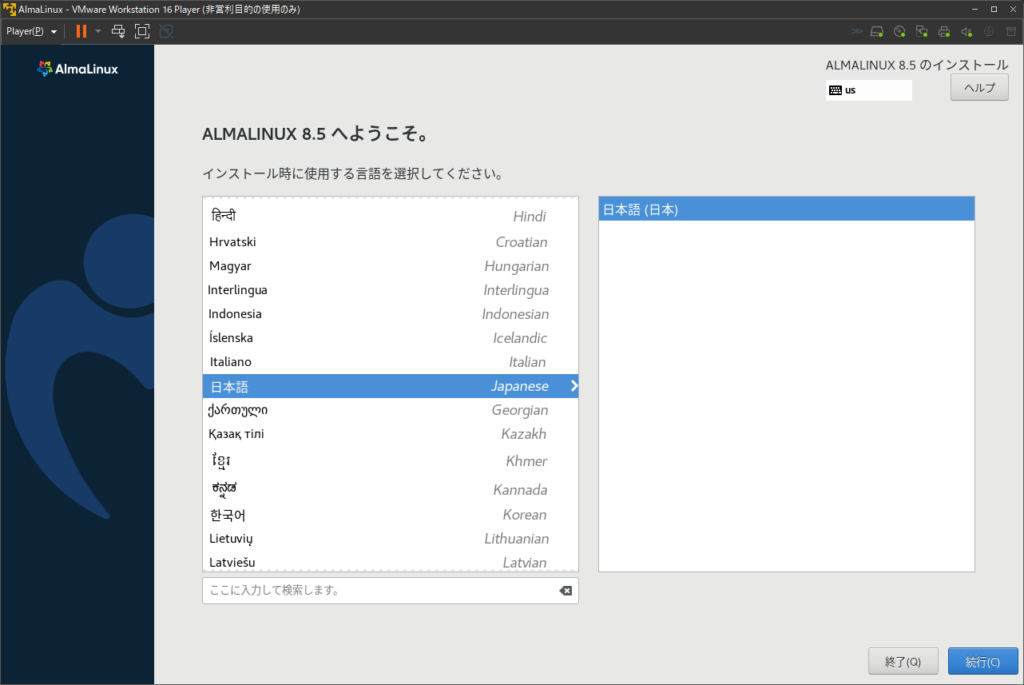The height and width of the screenshot is (685, 1024).
Task: Click the us keyboard layout indicator
Action: click(869, 90)
